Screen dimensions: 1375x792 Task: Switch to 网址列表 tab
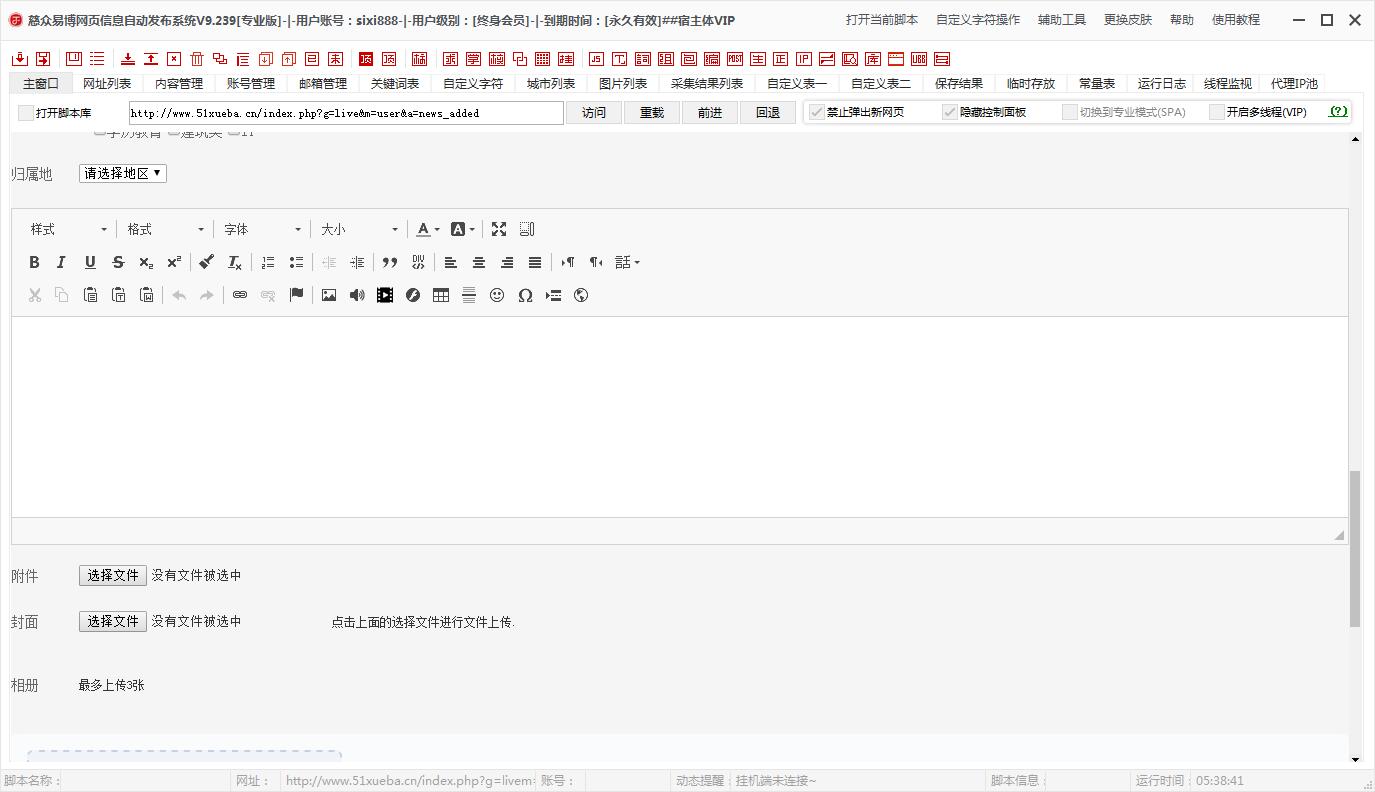(107, 84)
